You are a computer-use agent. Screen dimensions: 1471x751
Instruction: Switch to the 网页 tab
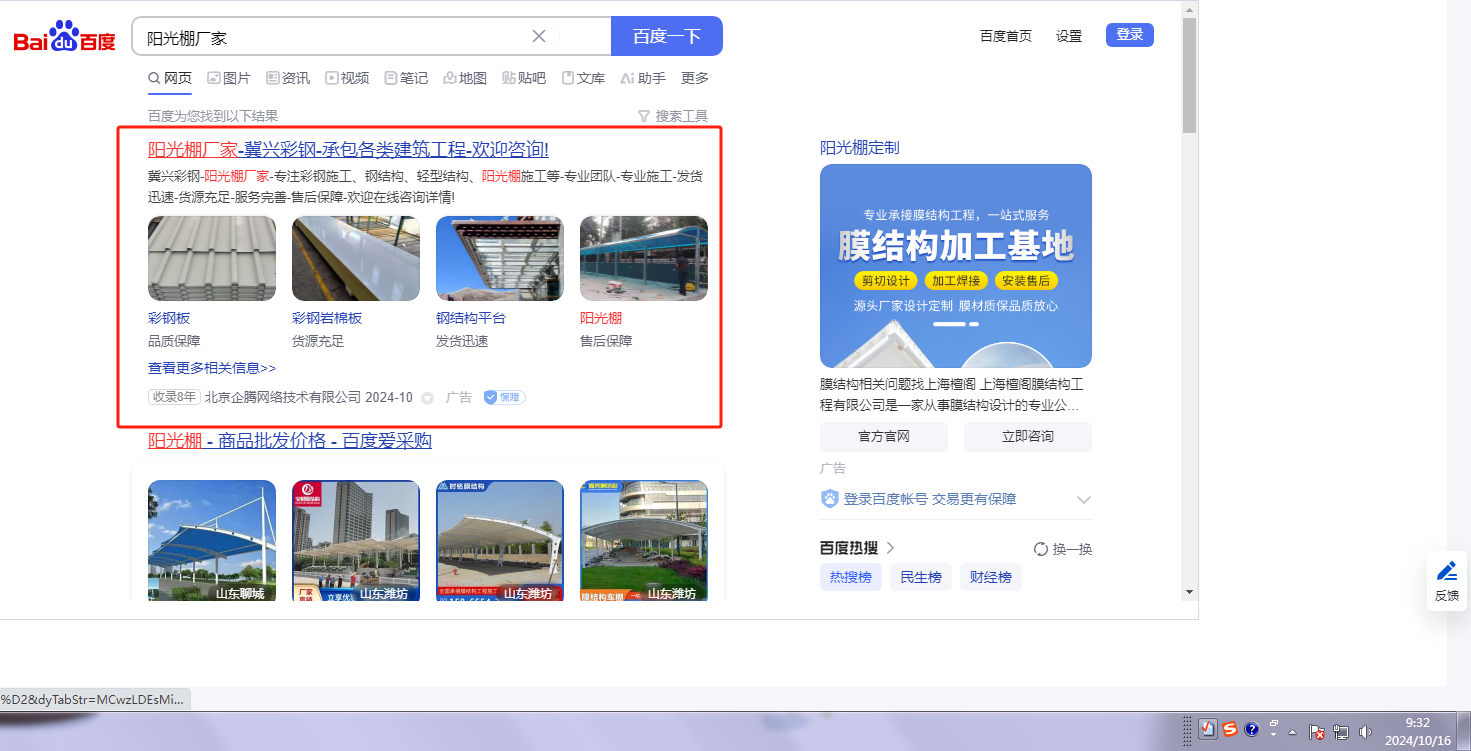click(x=170, y=78)
